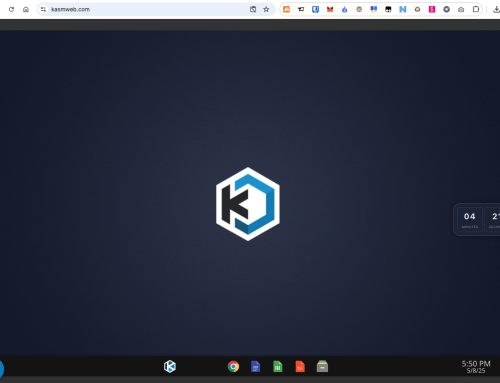The image size is (500, 383).
Task: Open the blue flame extension icon
Action: point(345,9)
